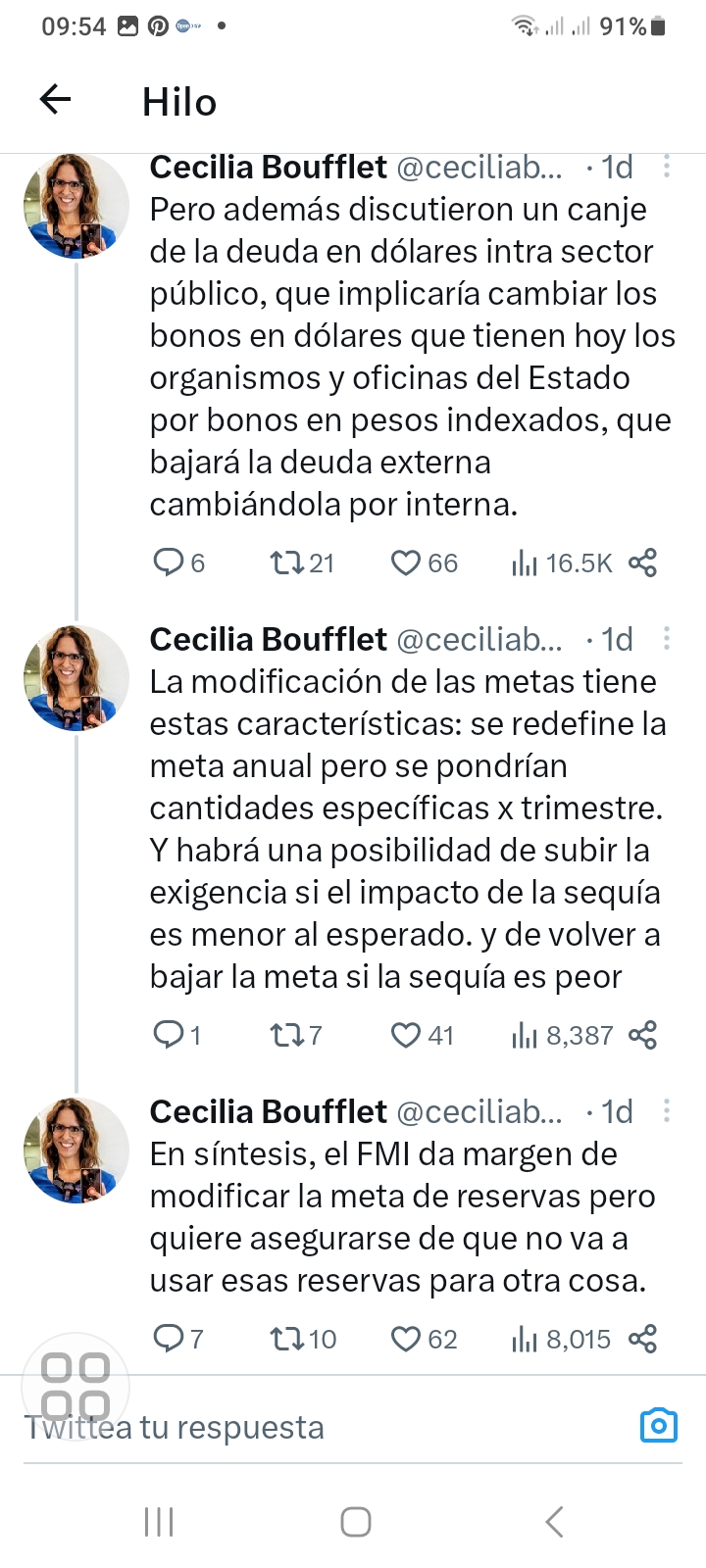
Task: Share the tweet about modificación de metas
Action: tap(643, 1035)
